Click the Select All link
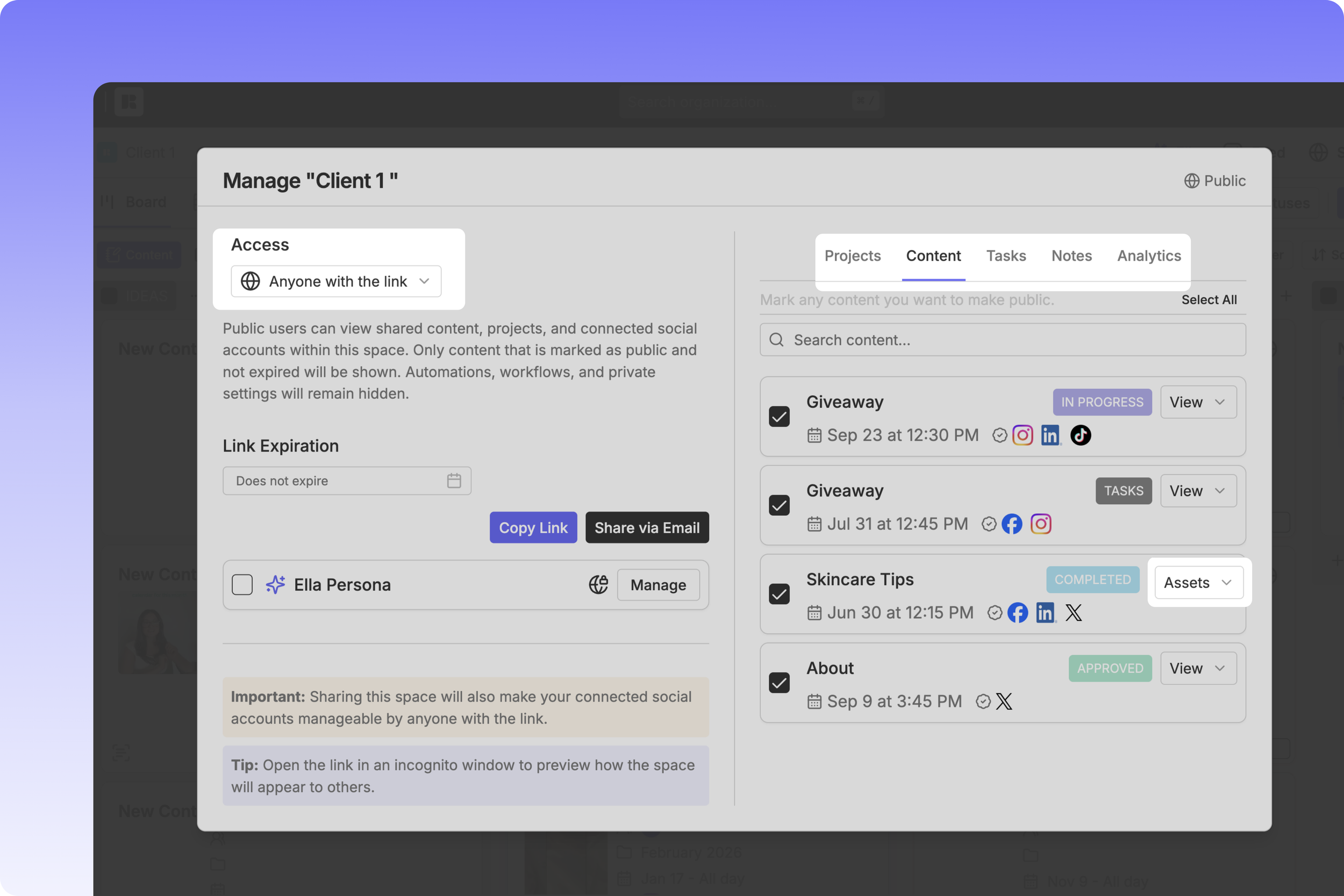This screenshot has width=1344, height=896. [x=1209, y=299]
